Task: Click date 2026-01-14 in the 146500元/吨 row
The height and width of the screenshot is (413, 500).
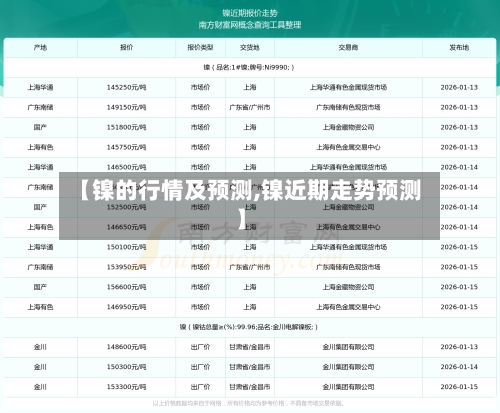Action: (x=459, y=167)
